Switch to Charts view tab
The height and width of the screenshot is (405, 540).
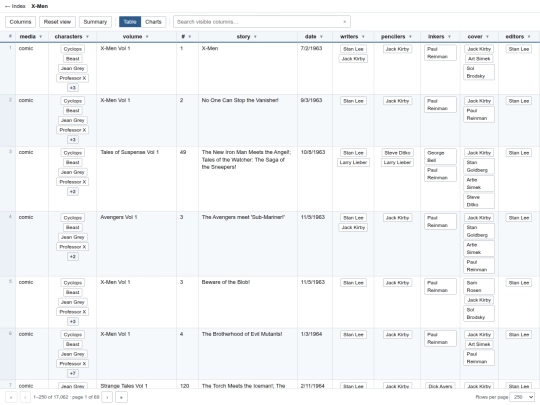coord(153,22)
